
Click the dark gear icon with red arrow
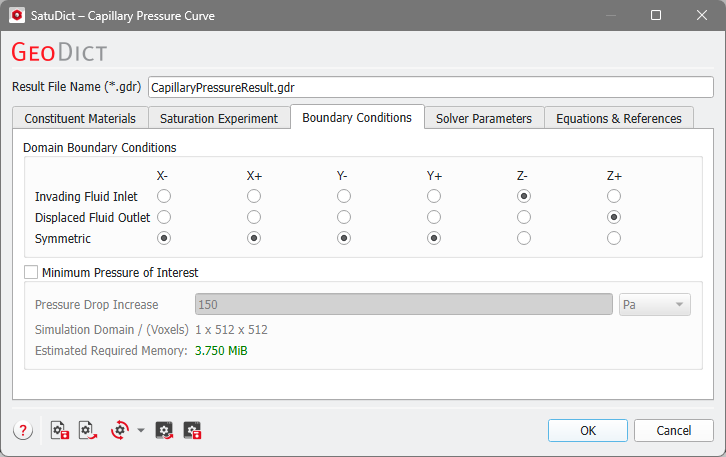tap(164, 431)
